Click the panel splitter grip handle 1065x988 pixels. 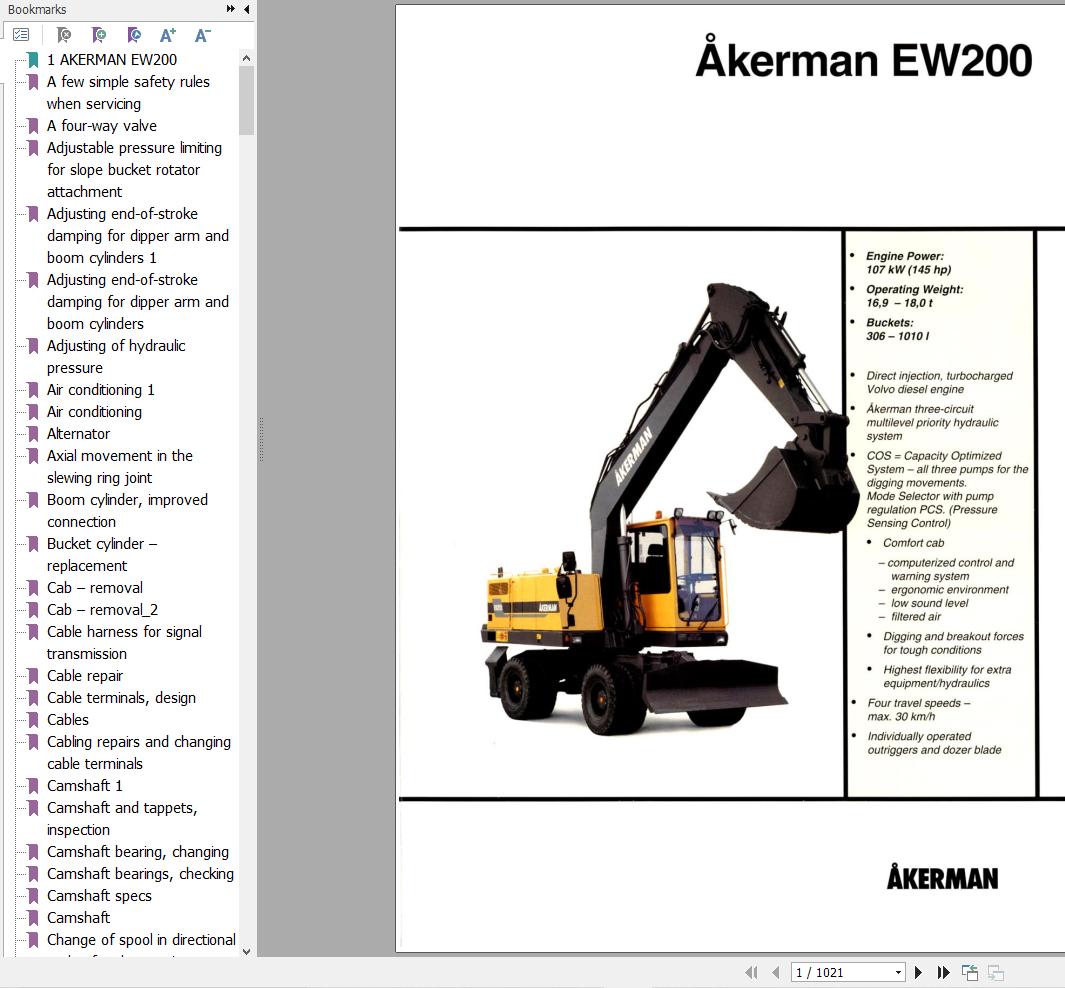261,440
